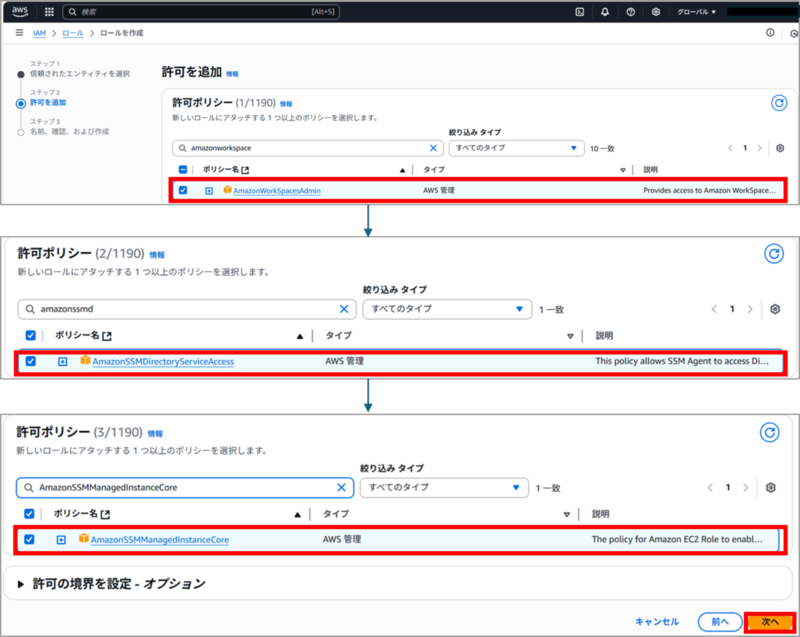The width and height of the screenshot is (800, 637).
Task: Go to previous page in (3/1190) panel
Action: pyautogui.click(x=710, y=488)
